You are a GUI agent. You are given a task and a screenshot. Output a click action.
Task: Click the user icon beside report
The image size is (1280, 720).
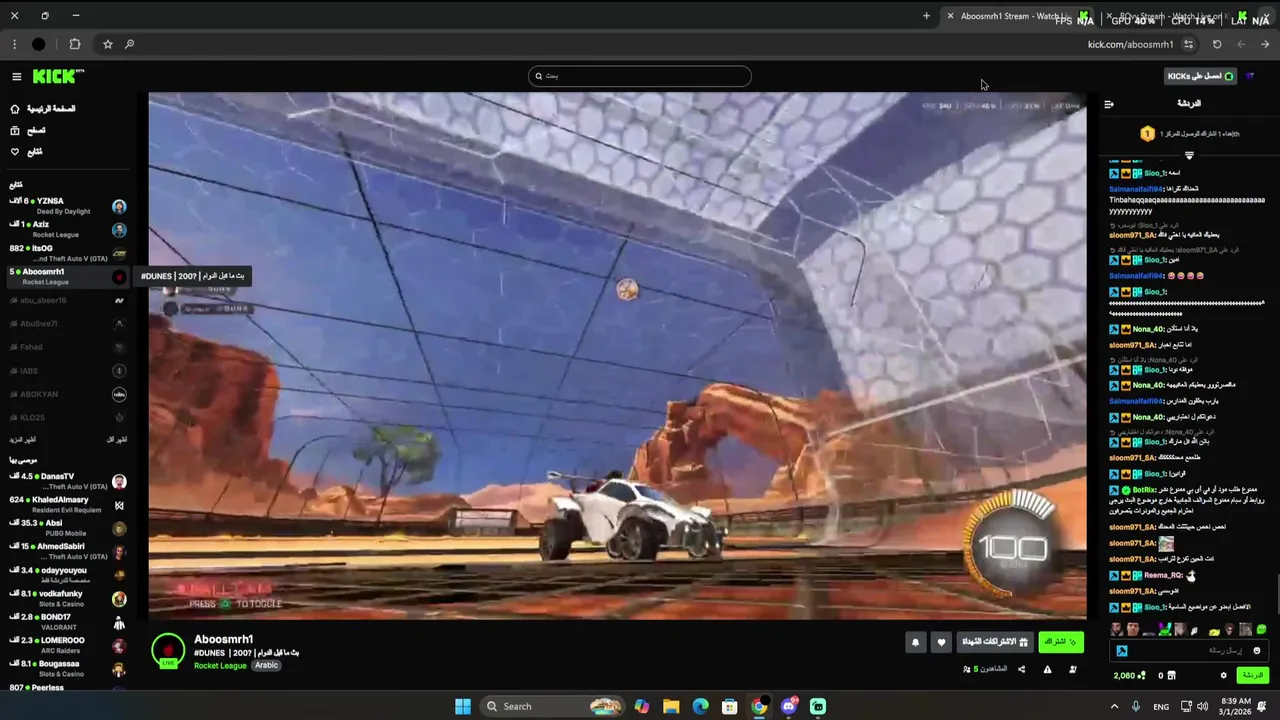tap(1073, 669)
